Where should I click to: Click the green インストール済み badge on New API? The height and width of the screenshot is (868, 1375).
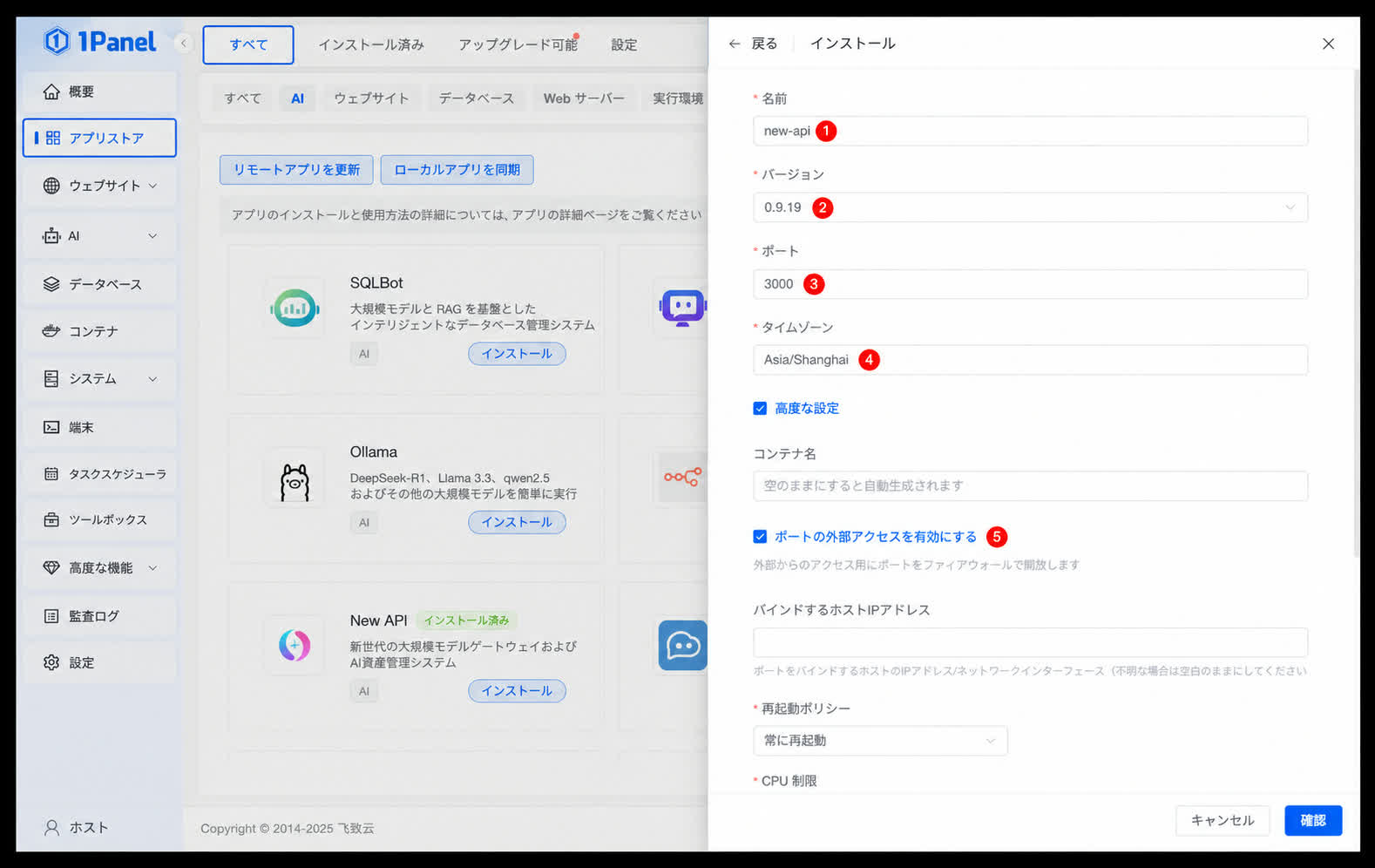(x=466, y=620)
